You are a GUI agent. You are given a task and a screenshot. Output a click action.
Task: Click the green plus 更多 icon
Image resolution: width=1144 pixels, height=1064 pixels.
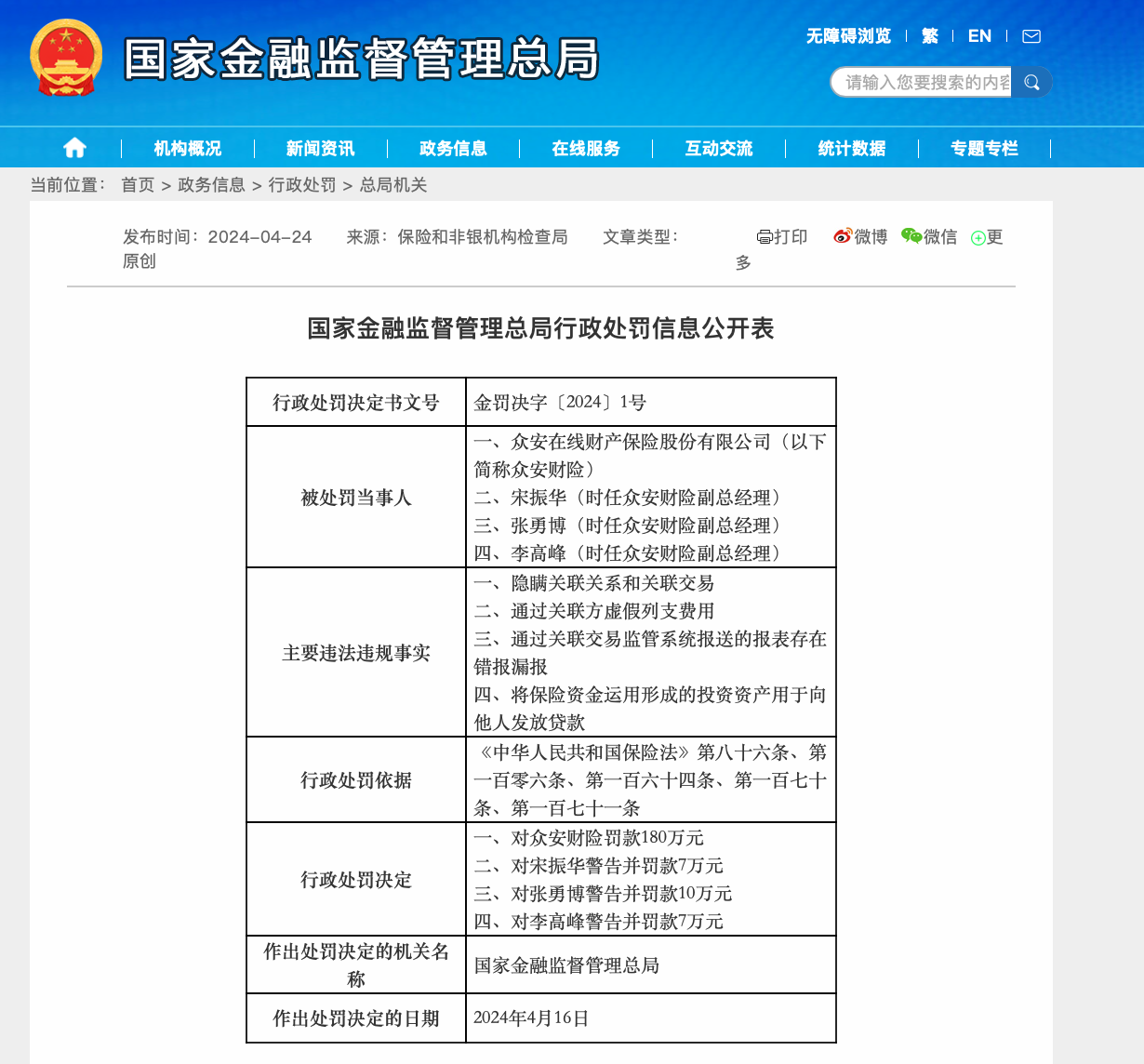(x=978, y=238)
